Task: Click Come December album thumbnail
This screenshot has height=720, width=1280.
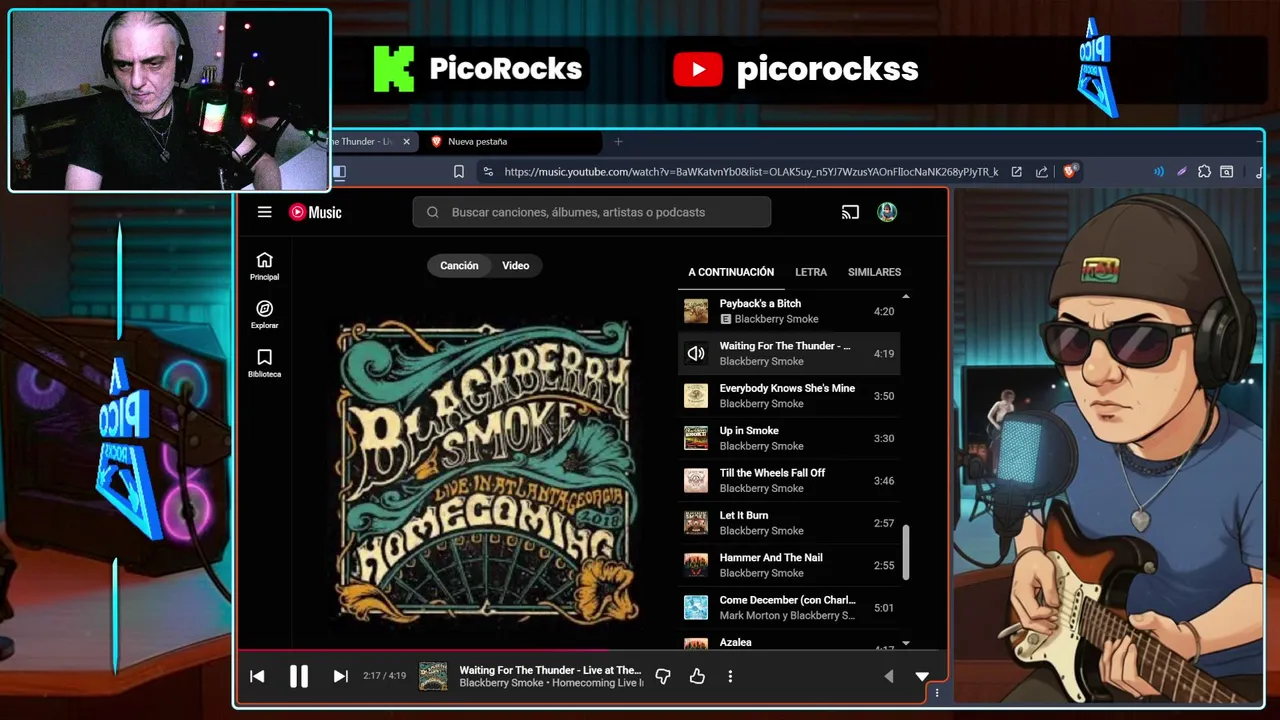Action: click(x=696, y=607)
